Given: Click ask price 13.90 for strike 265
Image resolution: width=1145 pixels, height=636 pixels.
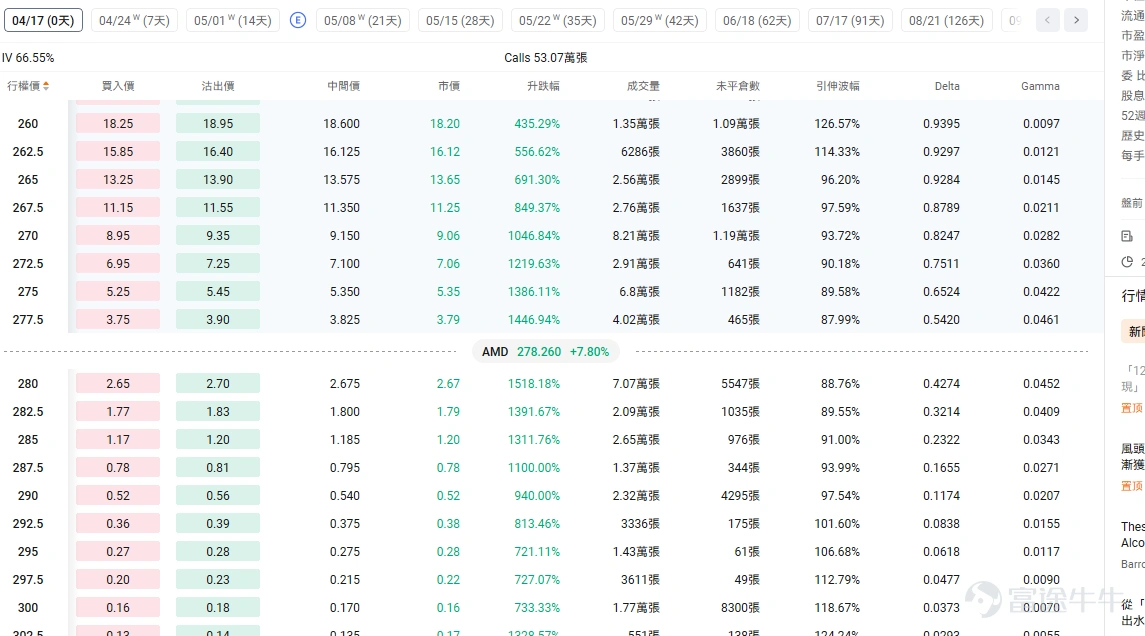Looking at the screenshot, I should coord(218,180).
